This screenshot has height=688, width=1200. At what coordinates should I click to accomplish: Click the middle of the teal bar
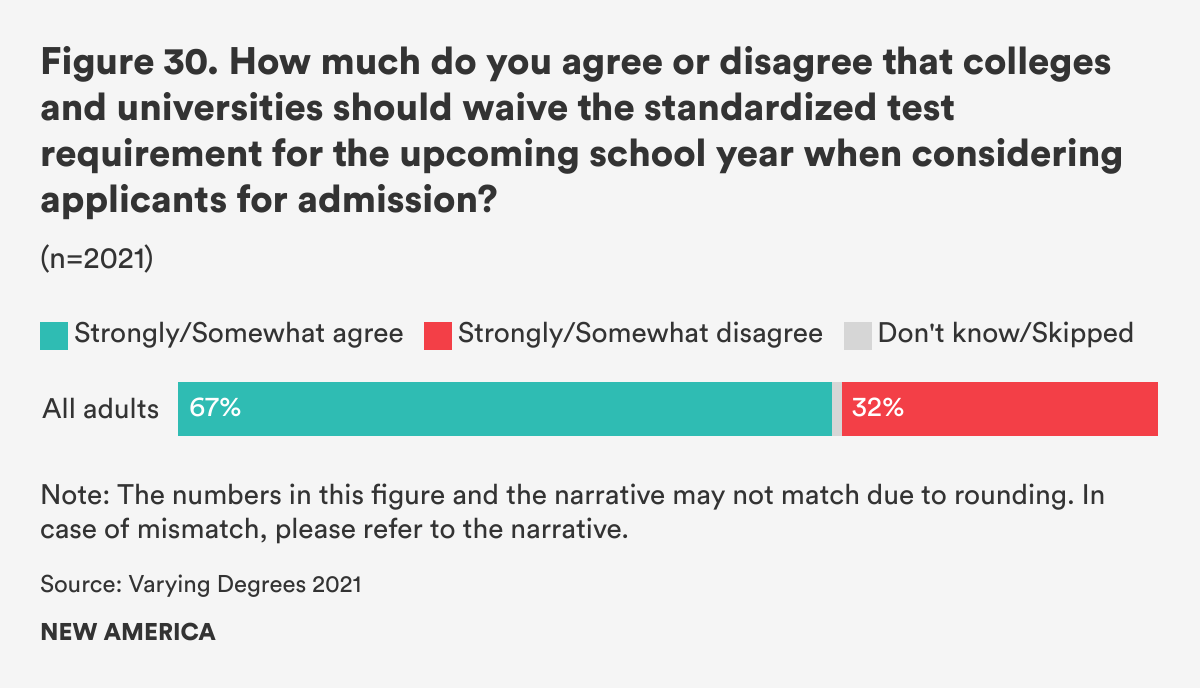(x=505, y=409)
